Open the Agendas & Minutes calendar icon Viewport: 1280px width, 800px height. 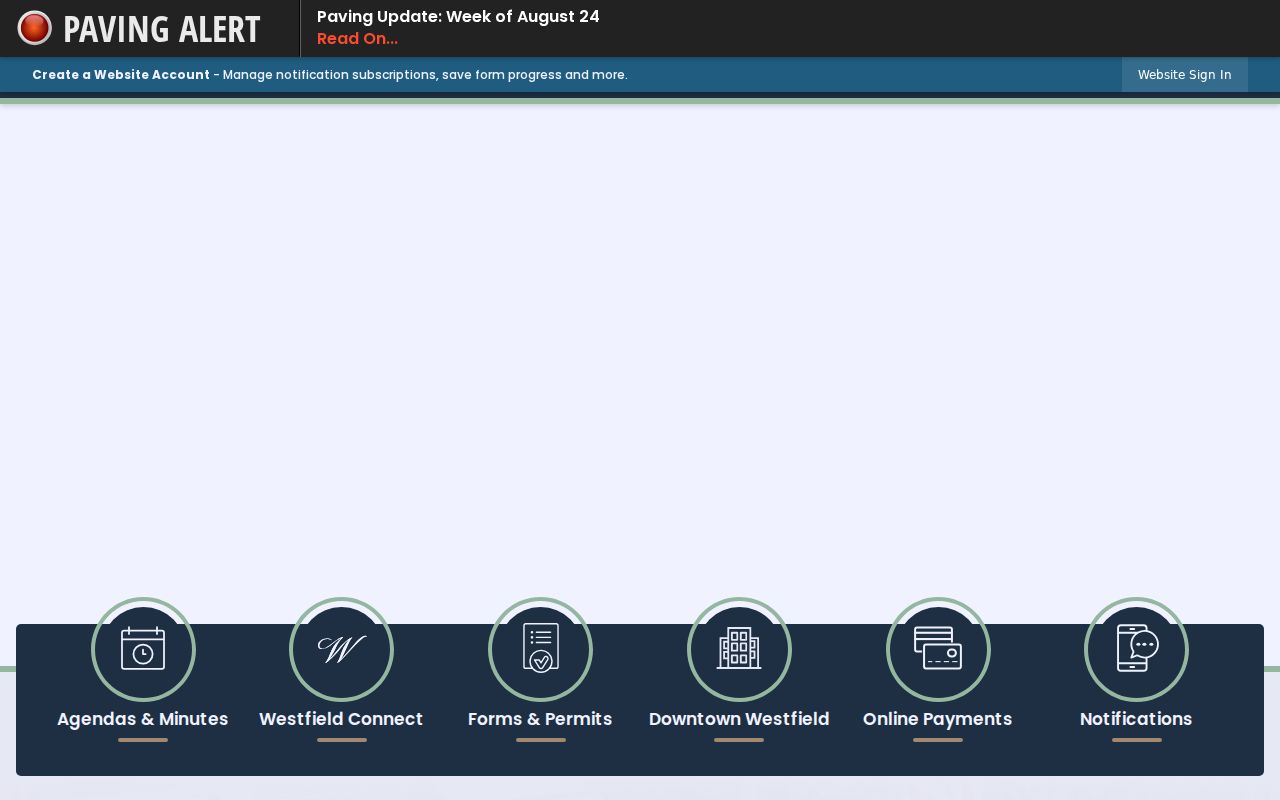click(143, 650)
